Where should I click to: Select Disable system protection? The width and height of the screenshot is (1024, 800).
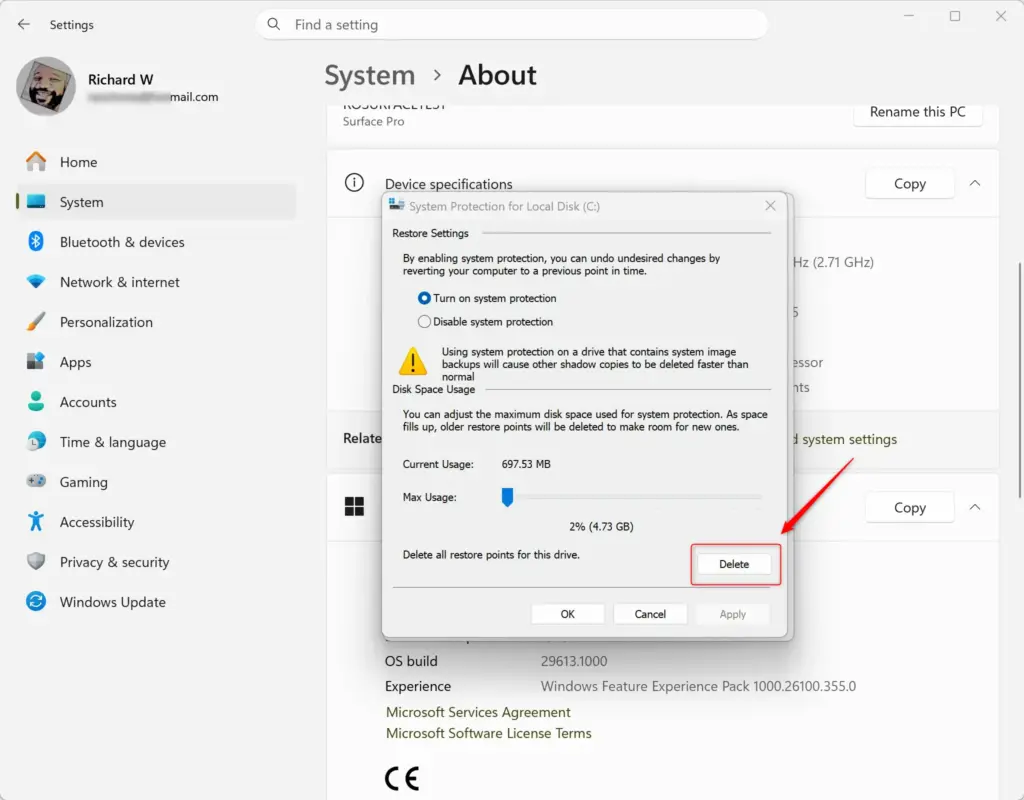(x=485, y=321)
